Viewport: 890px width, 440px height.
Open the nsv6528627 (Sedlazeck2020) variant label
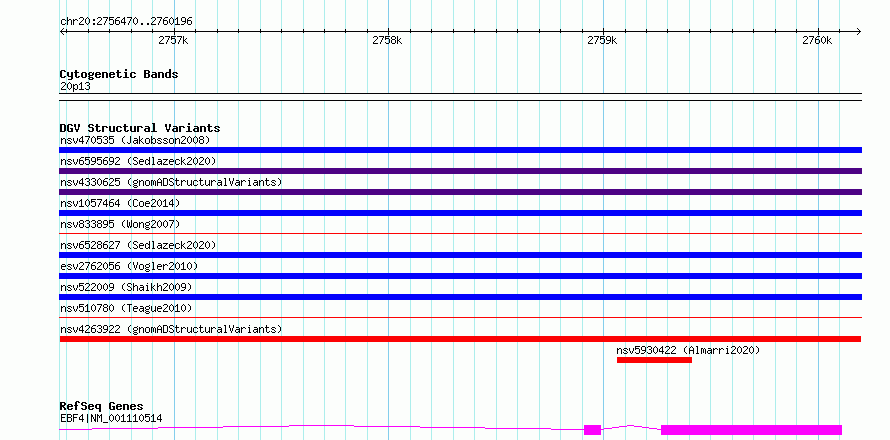pos(138,245)
